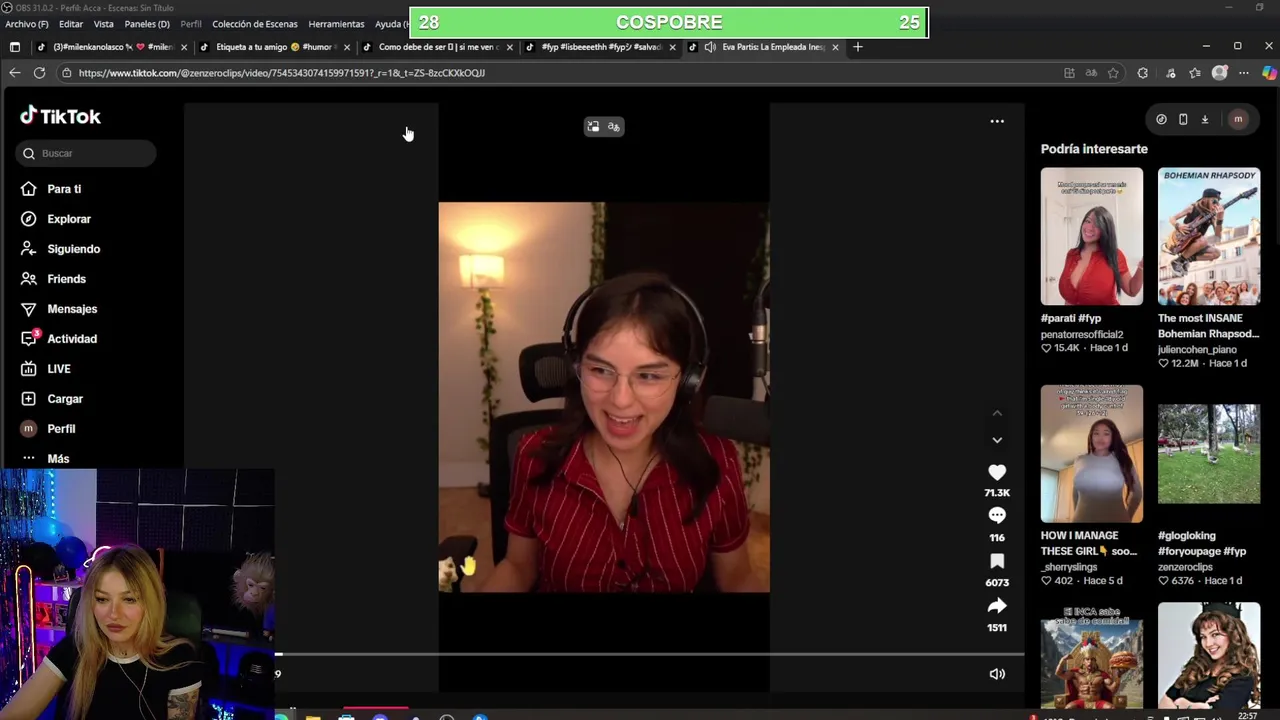The height and width of the screenshot is (720, 1280).
Task: Open the browser extensions puzzle icon
Action: (1142, 73)
